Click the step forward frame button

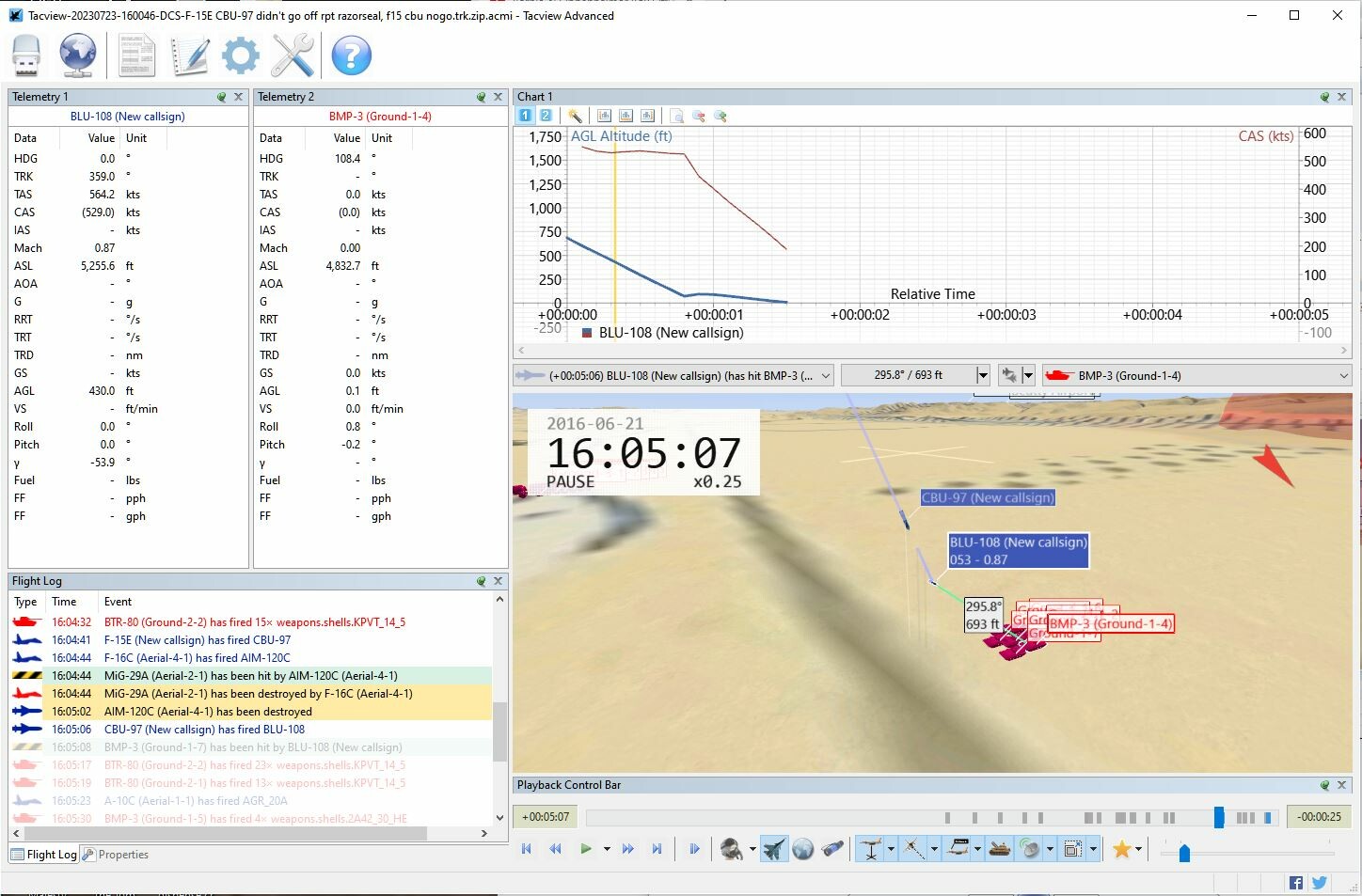click(x=694, y=849)
